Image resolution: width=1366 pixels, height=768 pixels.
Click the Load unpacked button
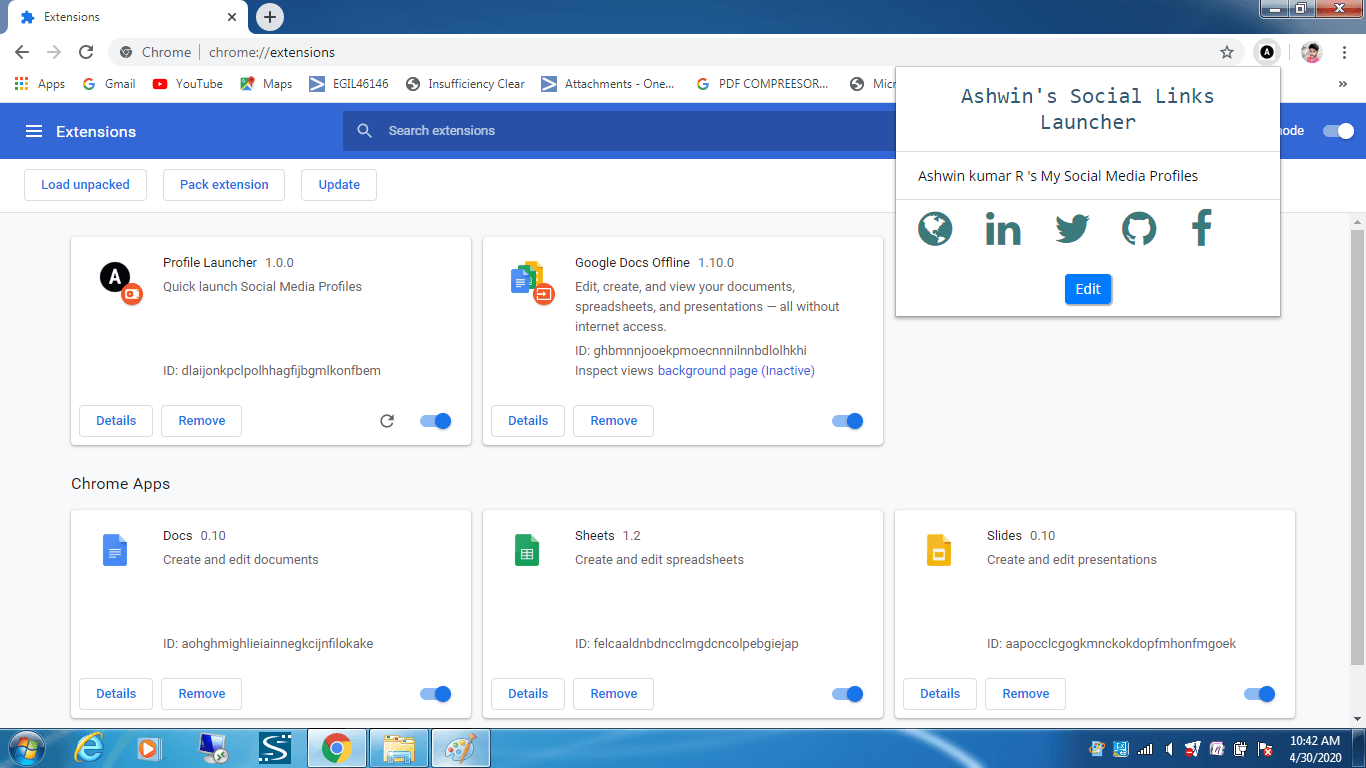tap(85, 185)
